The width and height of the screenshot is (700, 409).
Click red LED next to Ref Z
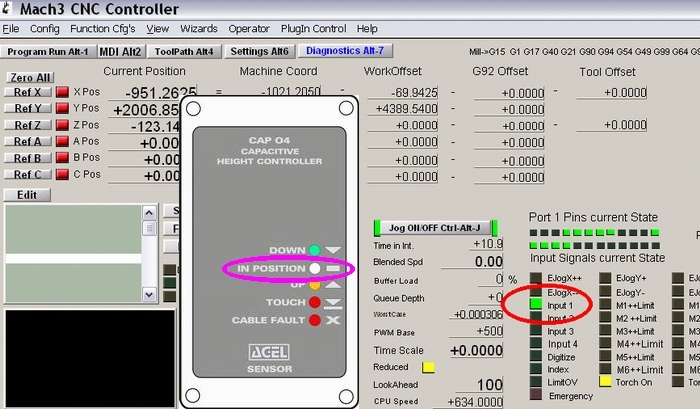click(62, 125)
